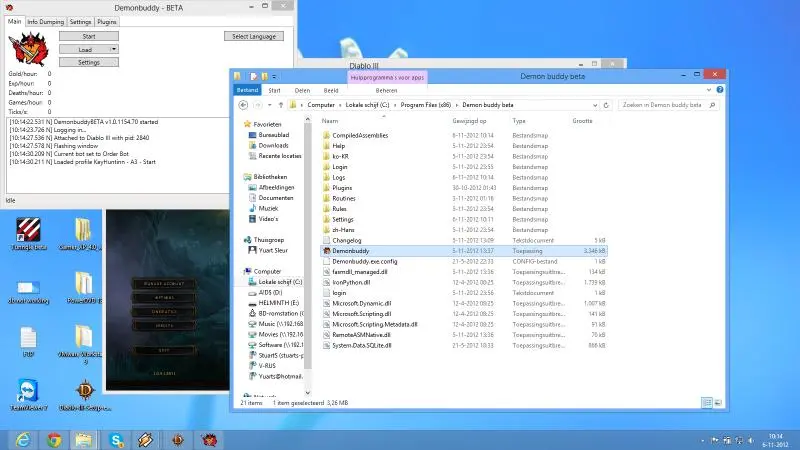Refresh the Explorer folder view
Image resolution: width=800 pixels, height=450 pixels.
point(607,104)
